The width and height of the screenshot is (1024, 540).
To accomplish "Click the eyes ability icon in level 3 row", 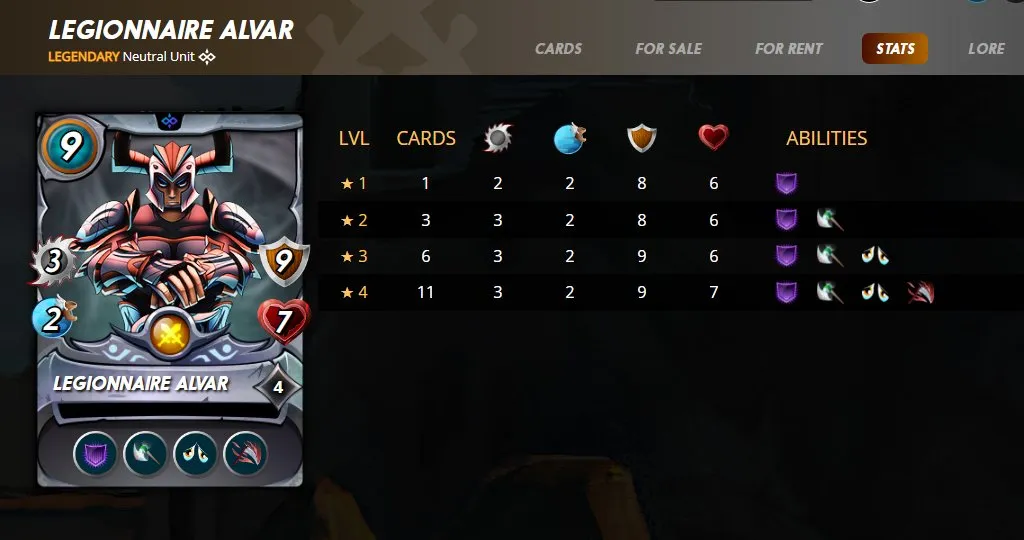I will click(874, 256).
